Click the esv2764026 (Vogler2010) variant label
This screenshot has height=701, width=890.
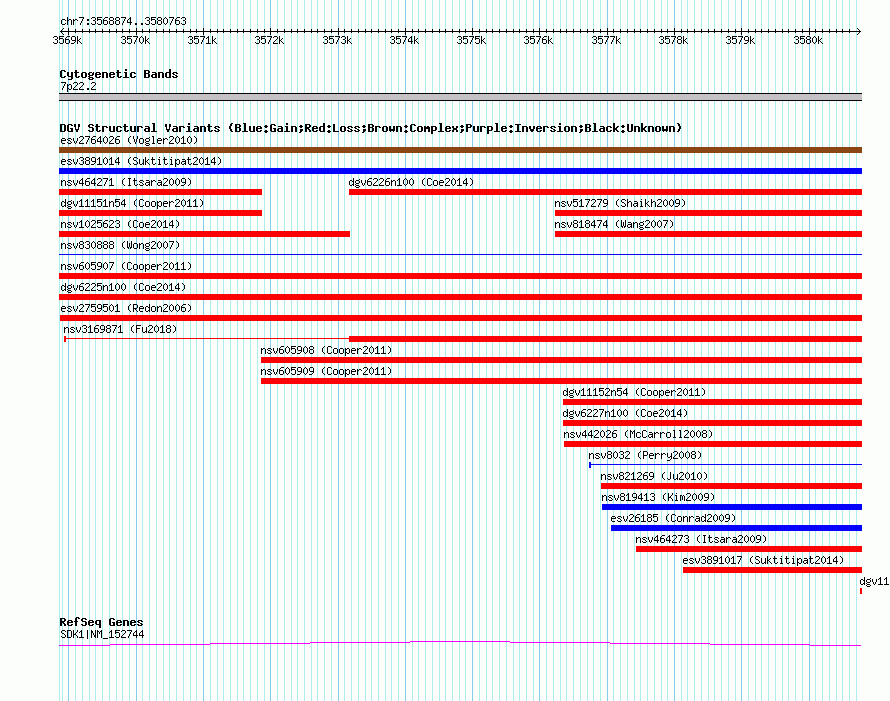(x=129, y=140)
